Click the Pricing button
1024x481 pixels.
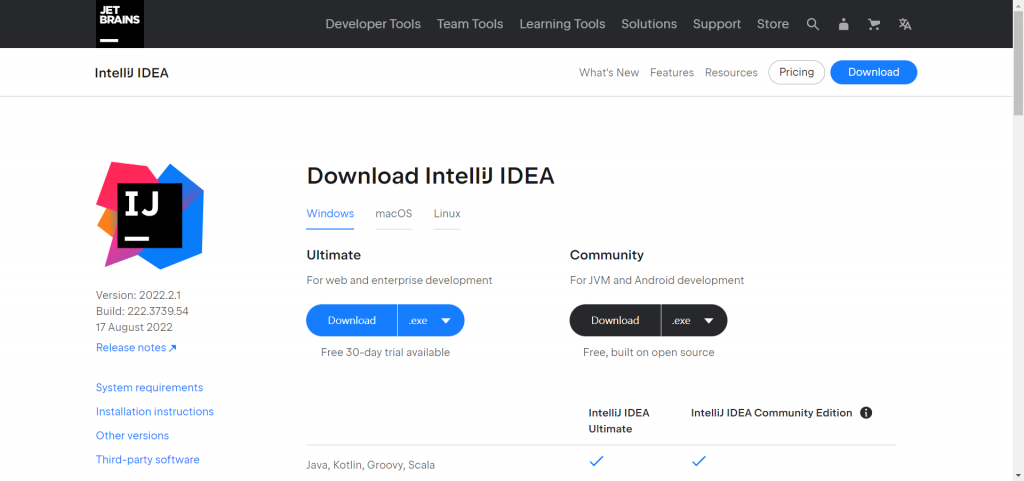click(797, 72)
